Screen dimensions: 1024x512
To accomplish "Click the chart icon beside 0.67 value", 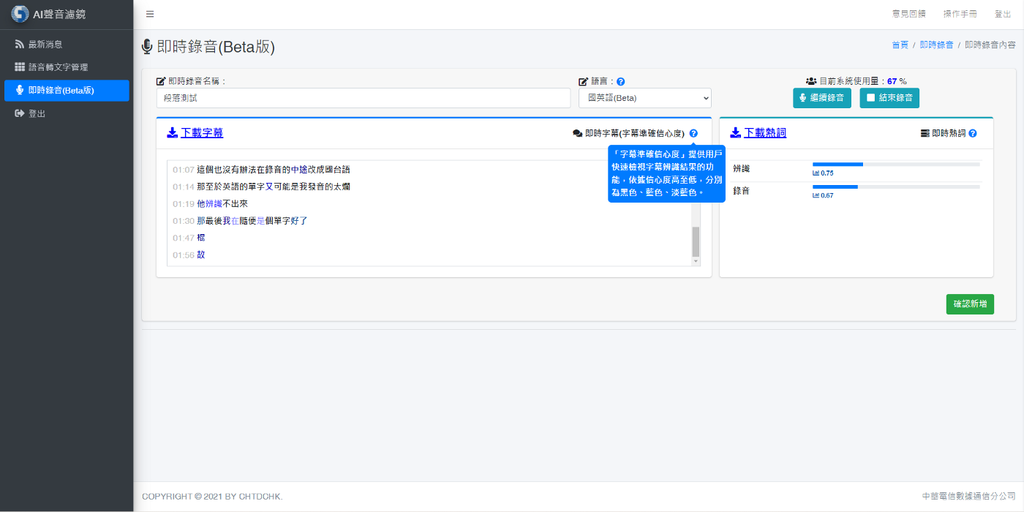I will (816, 196).
